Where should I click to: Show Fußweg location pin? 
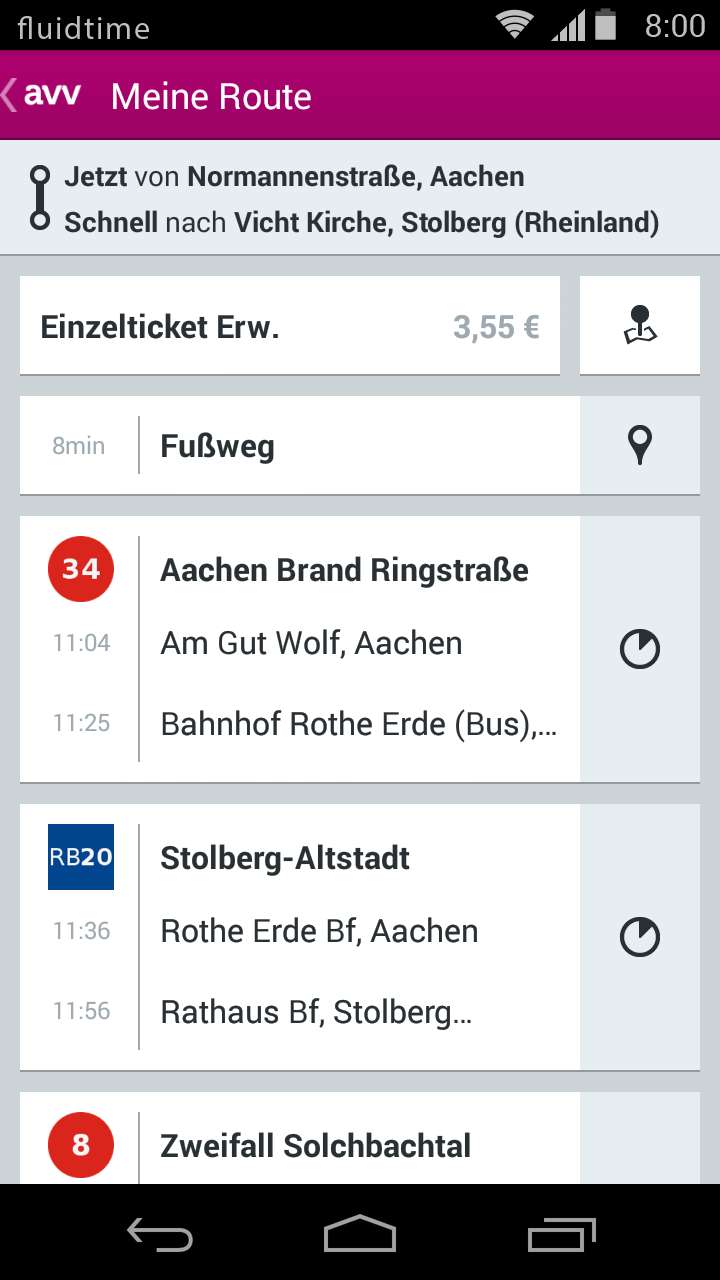pos(640,445)
